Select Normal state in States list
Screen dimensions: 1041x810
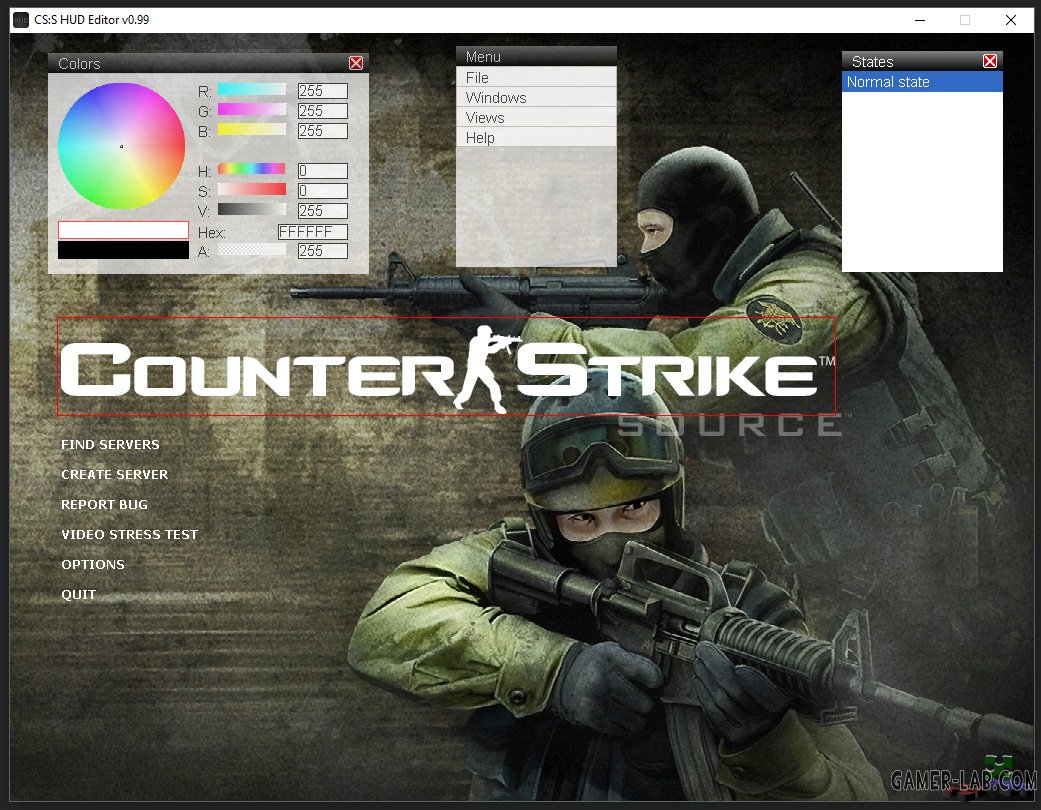[x=922, y=82]
